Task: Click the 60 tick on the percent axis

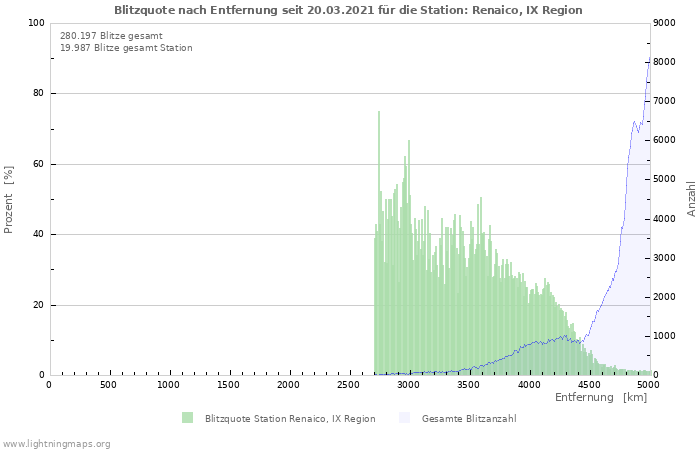Action: pyautogui.click(x=39, y=164)
